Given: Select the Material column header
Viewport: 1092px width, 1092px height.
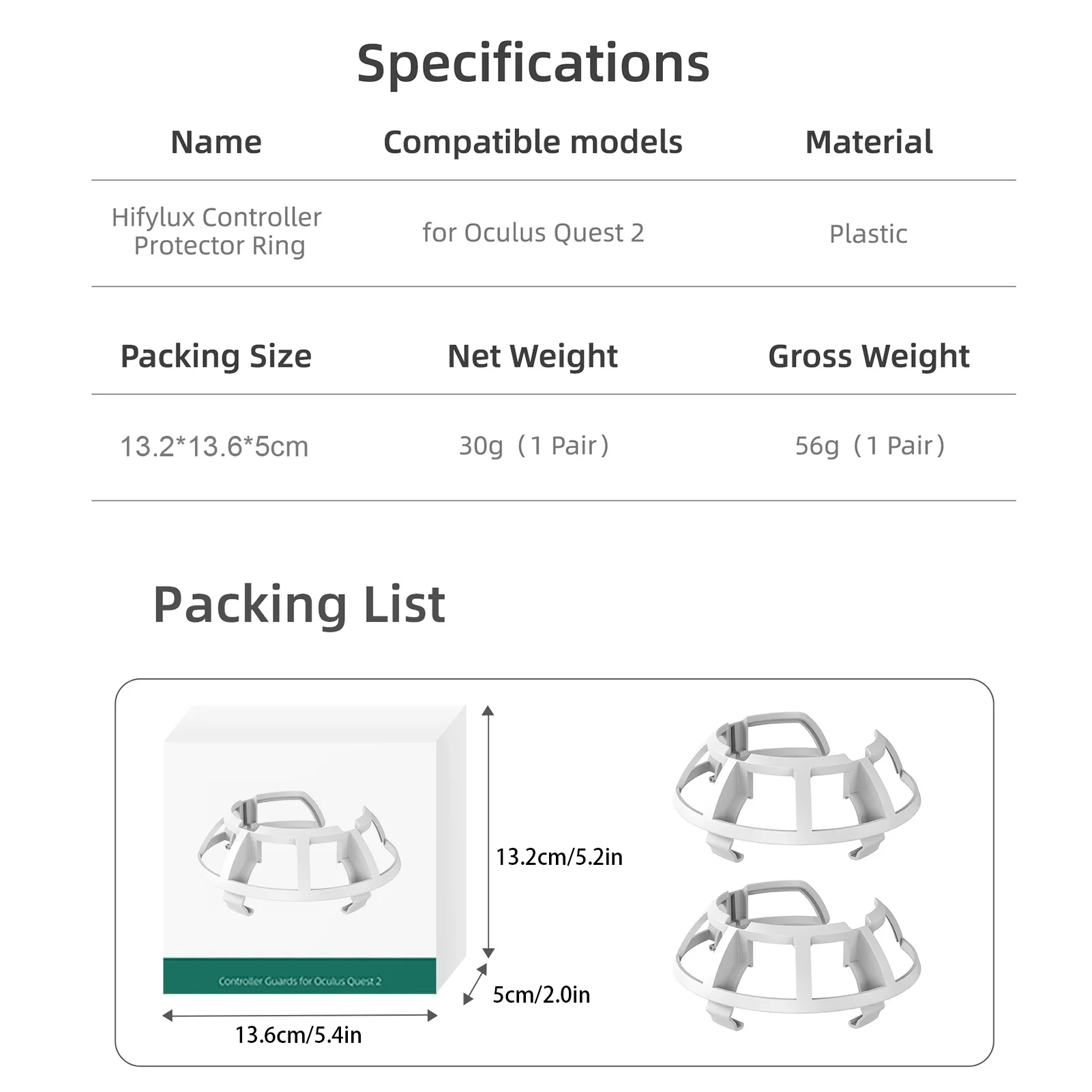Looking at the screenshot, I should click(x=868, y=143).
